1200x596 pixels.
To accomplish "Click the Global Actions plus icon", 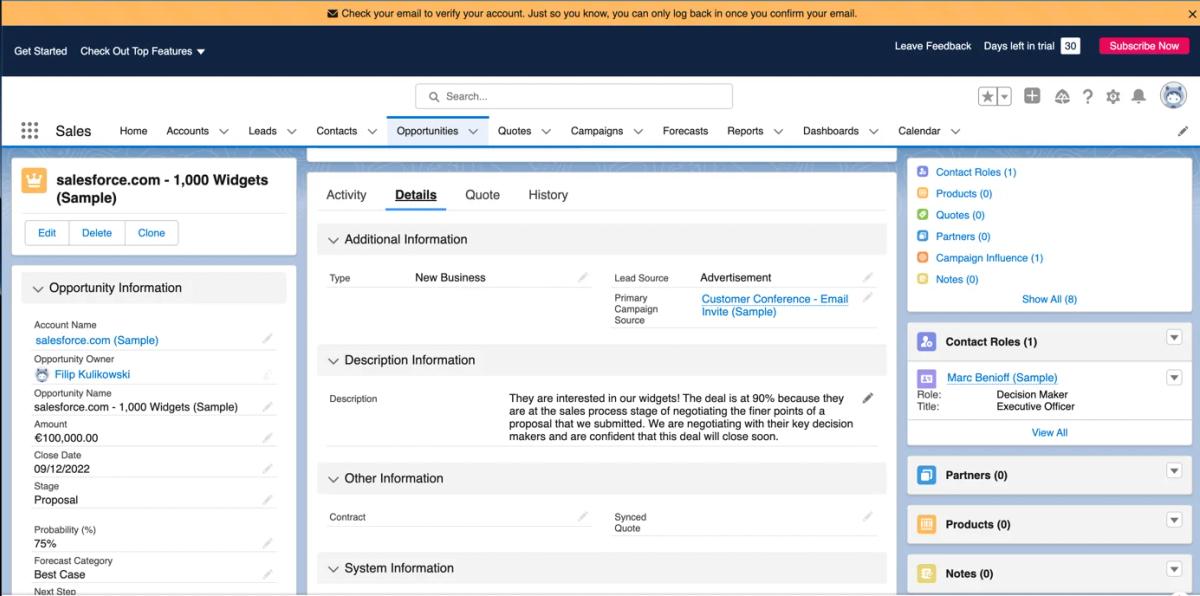I will pos(1032,96).
